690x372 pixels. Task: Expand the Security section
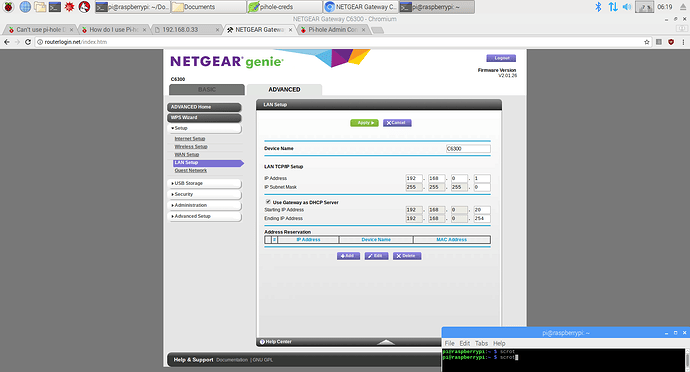(204, 194)
